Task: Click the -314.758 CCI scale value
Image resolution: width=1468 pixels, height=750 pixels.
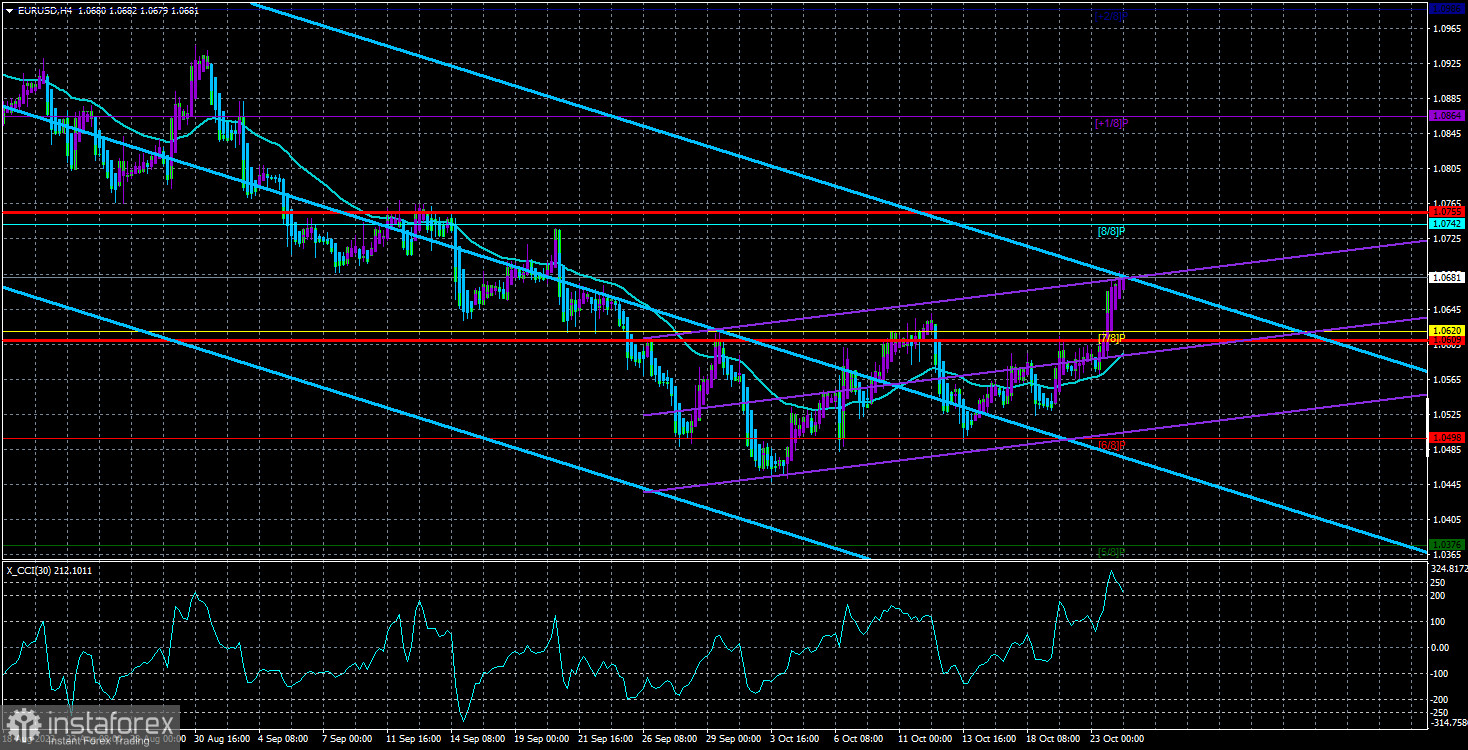Action: pyautogui.click(x=1448, y=722)
